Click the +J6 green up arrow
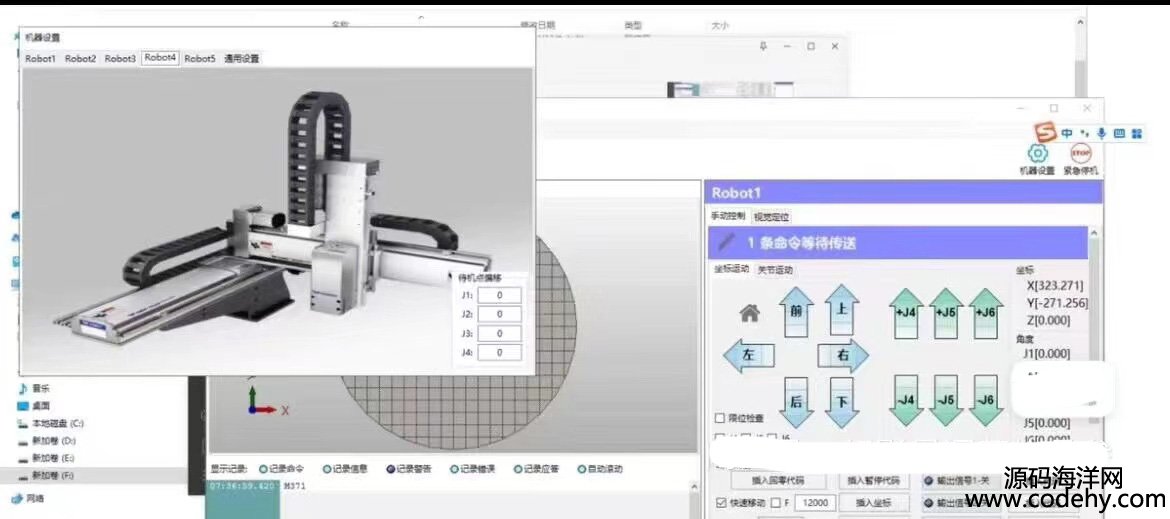 click(x=986, y=313)
